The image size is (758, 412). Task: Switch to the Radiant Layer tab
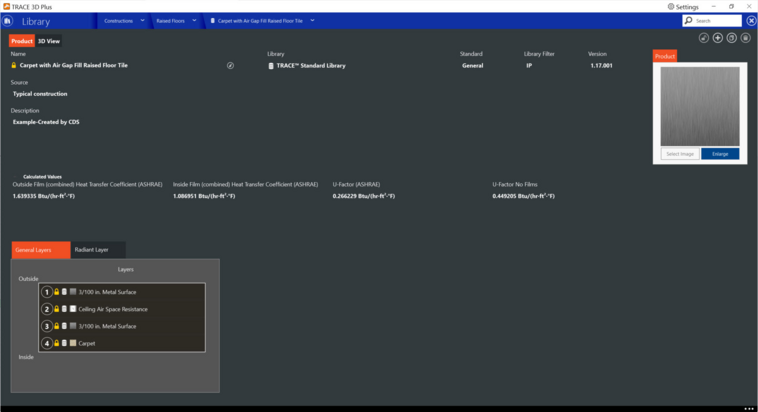[98, 250]
